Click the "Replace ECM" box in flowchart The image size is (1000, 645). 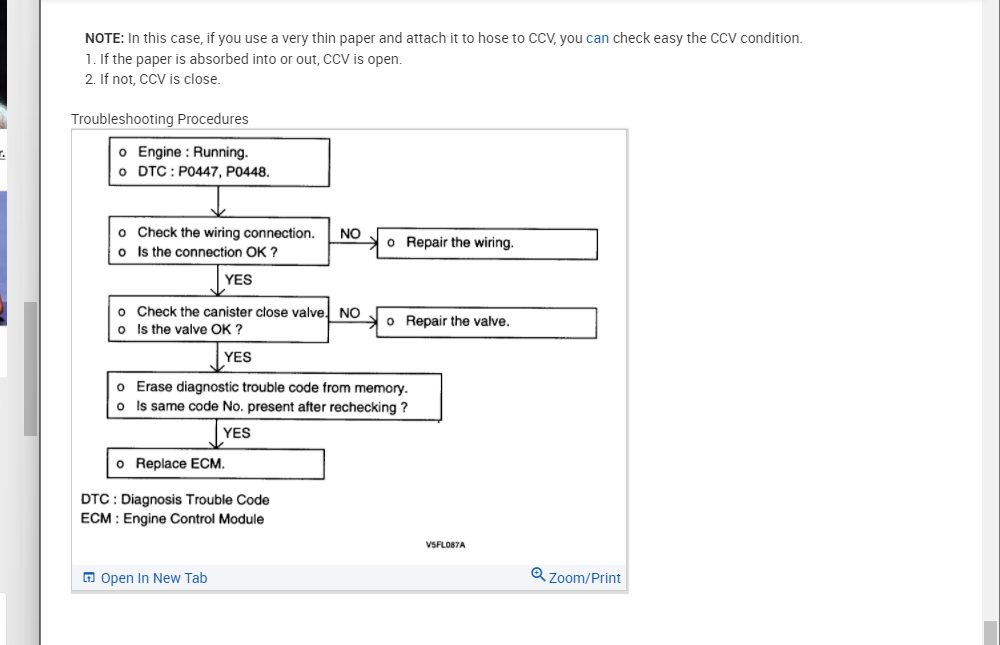[x=216, y=464]
